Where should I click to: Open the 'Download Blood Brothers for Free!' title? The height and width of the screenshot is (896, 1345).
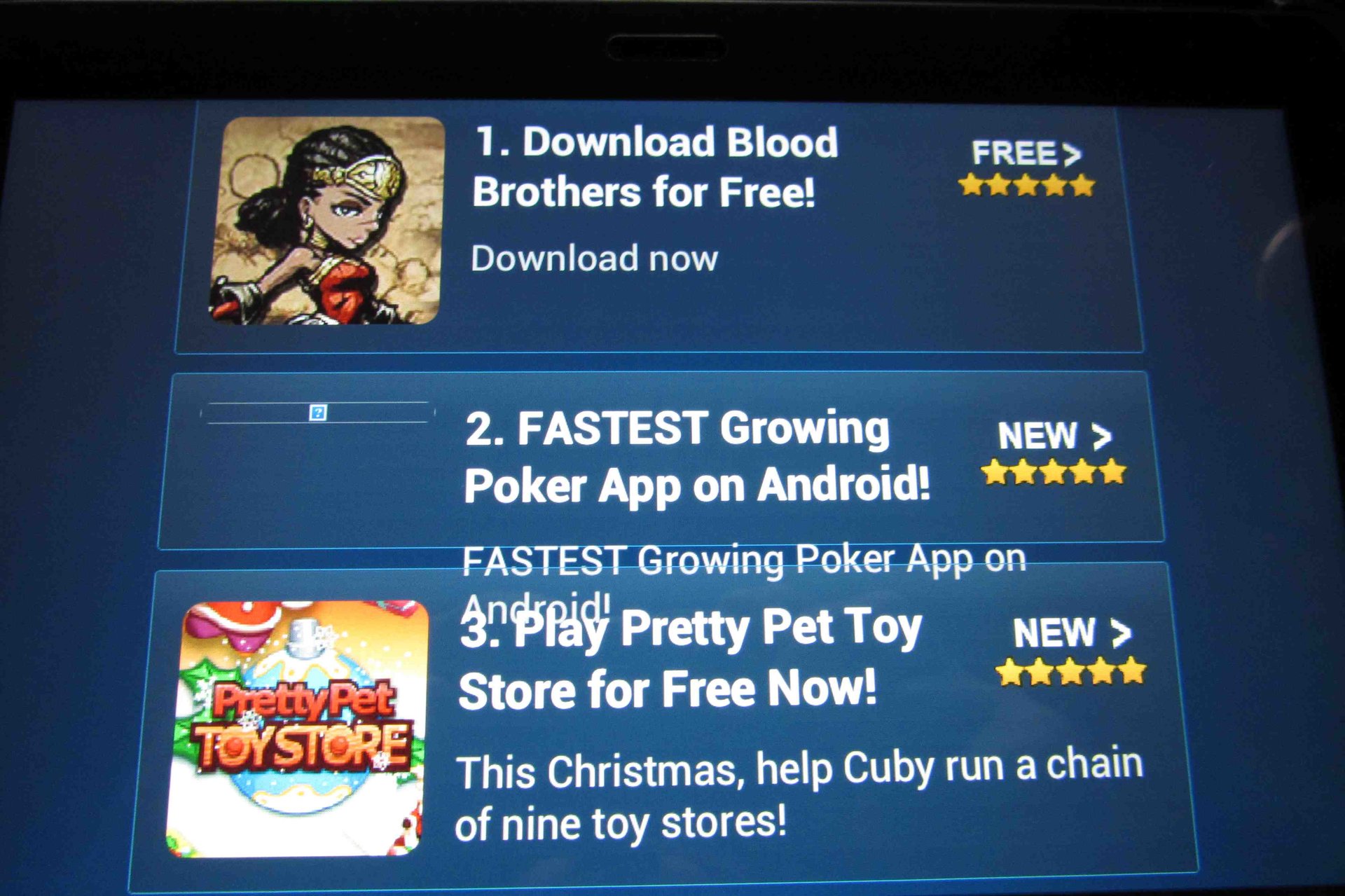click(655, 167)
